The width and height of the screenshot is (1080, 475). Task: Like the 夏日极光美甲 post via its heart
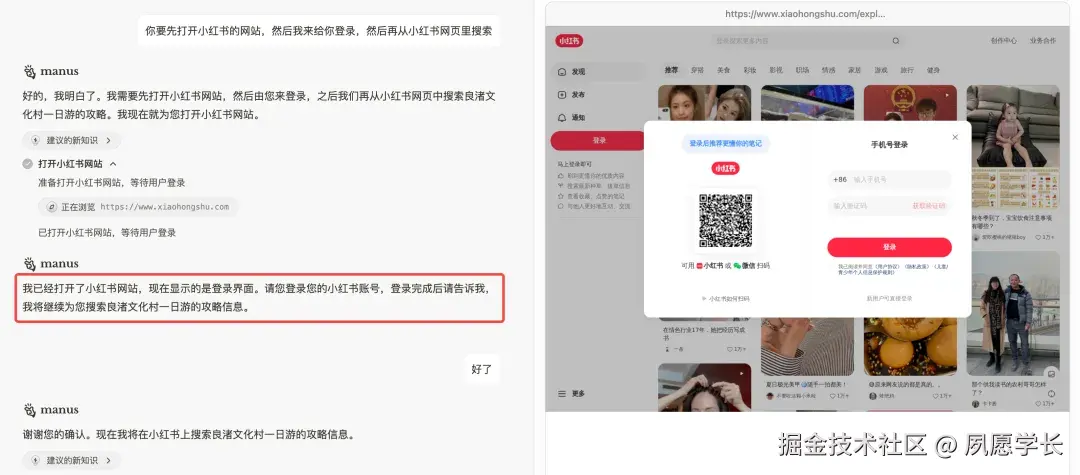coord(832,396)
